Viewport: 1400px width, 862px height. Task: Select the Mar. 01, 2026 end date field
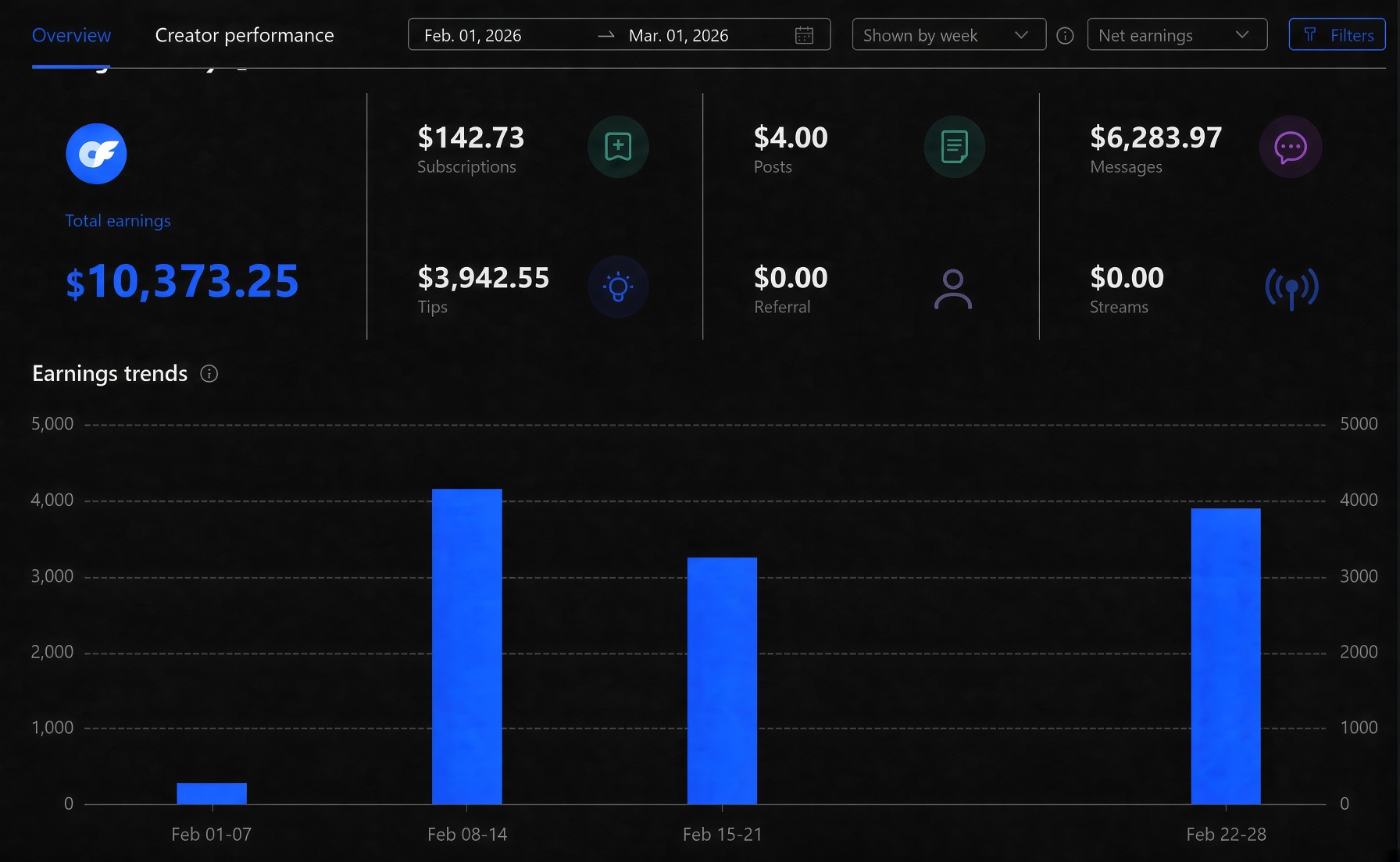pyautogui.click(x=678, y=35)
